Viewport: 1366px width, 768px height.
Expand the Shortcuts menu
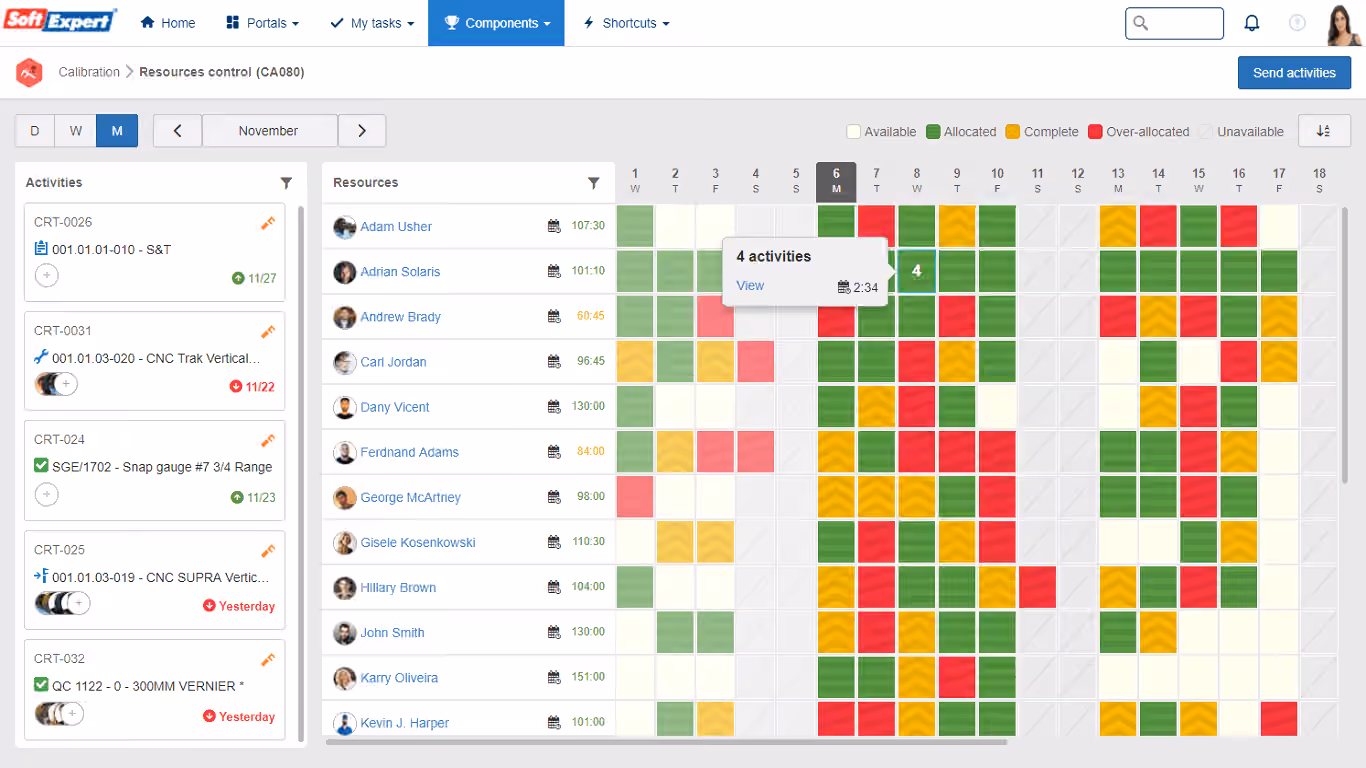626,23
